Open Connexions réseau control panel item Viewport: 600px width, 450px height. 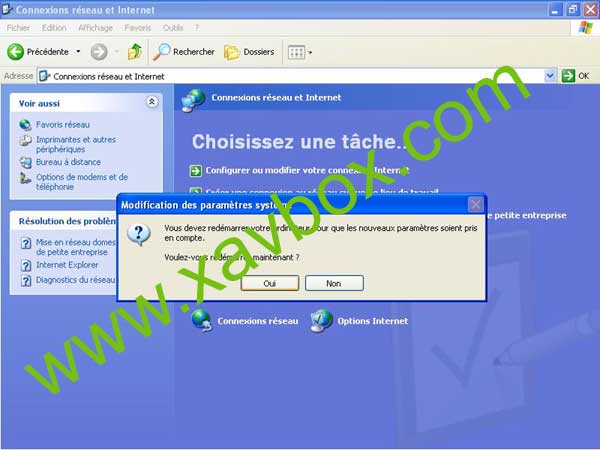(258, 321)
